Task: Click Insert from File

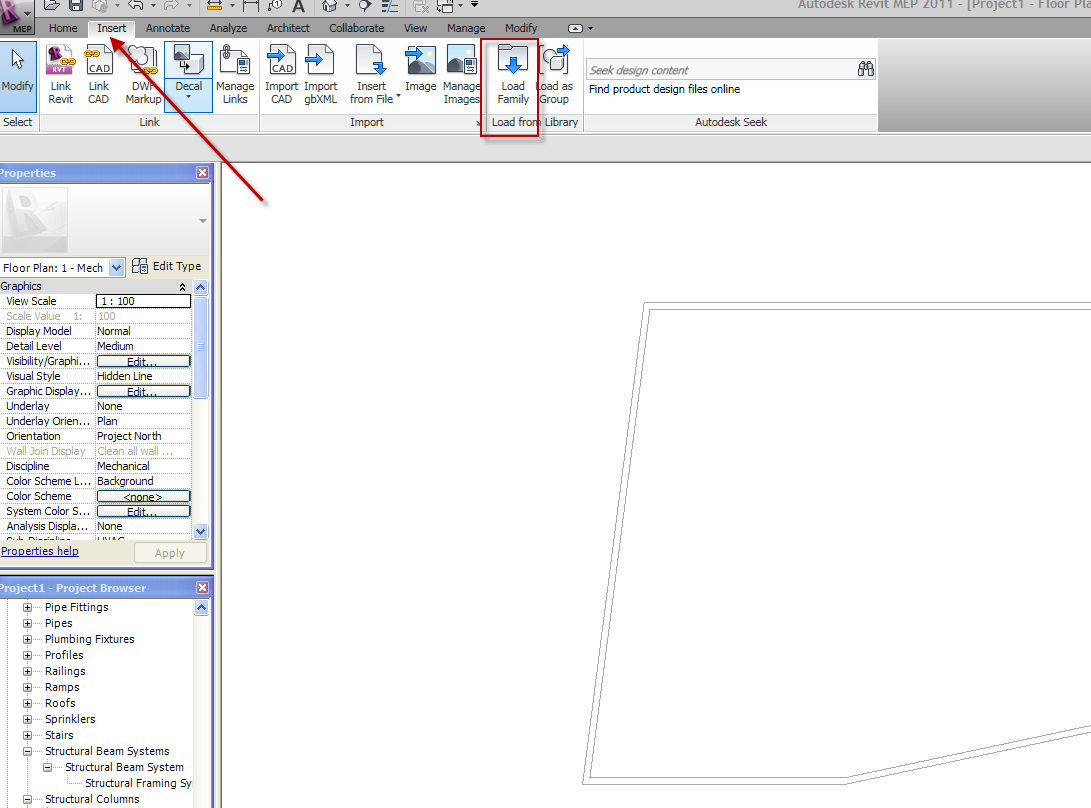Action: (372, 74)
